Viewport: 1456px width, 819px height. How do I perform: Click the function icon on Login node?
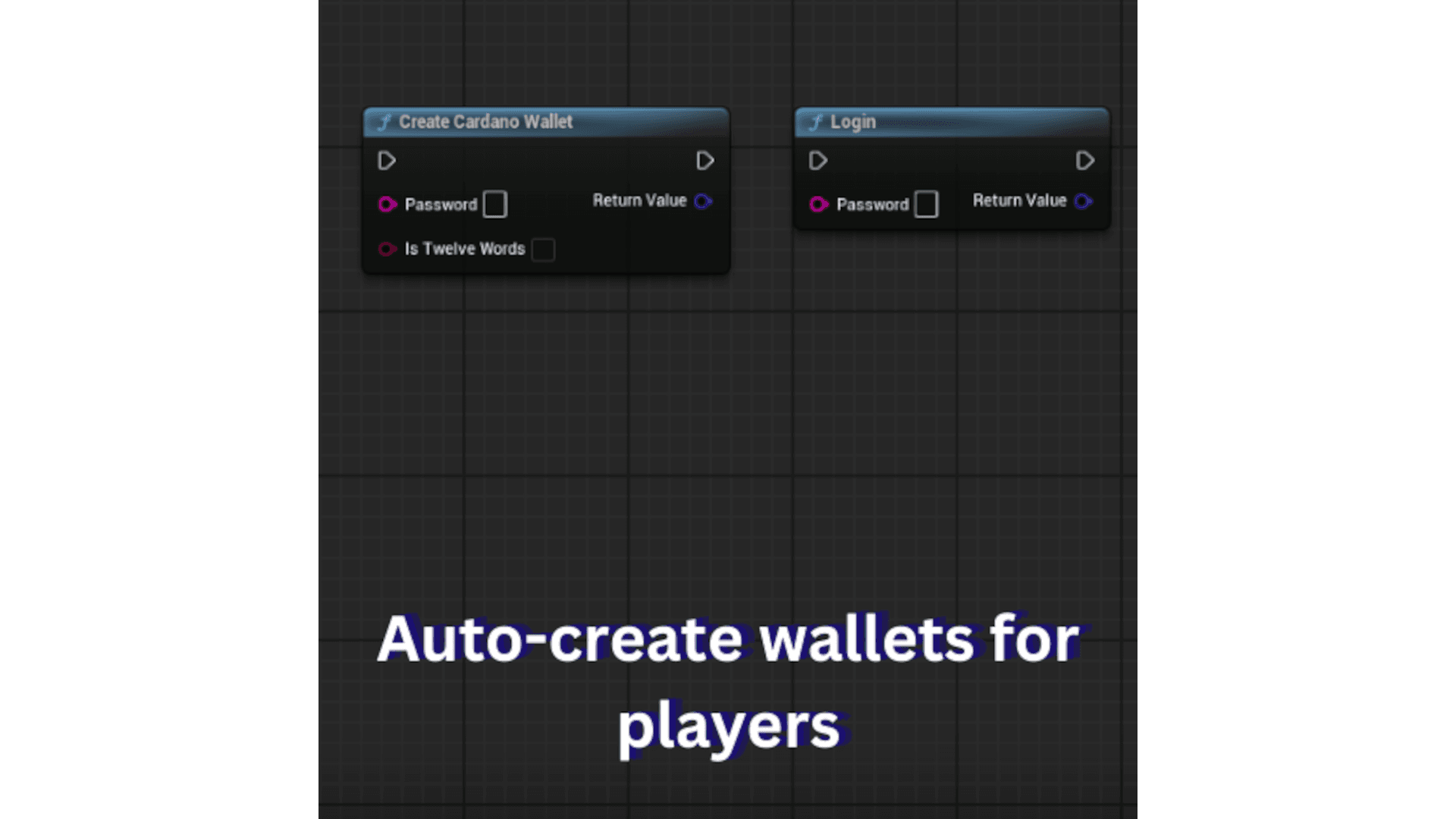tap(816, 122)
